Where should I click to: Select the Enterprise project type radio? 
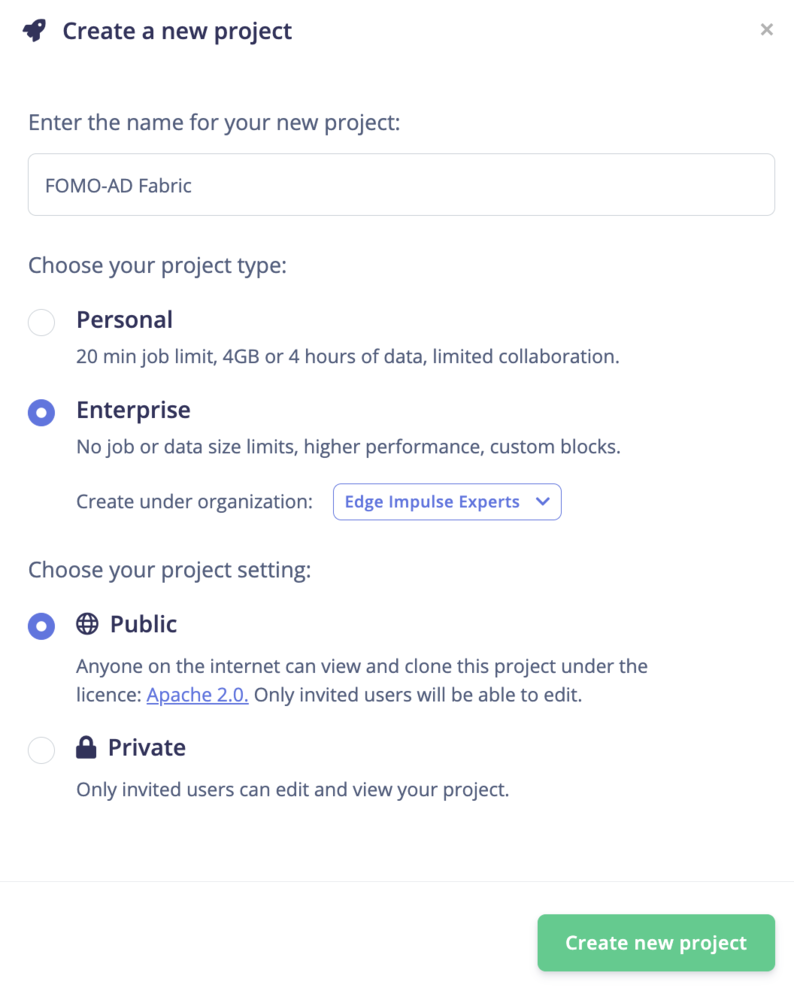tap(41, 413)
